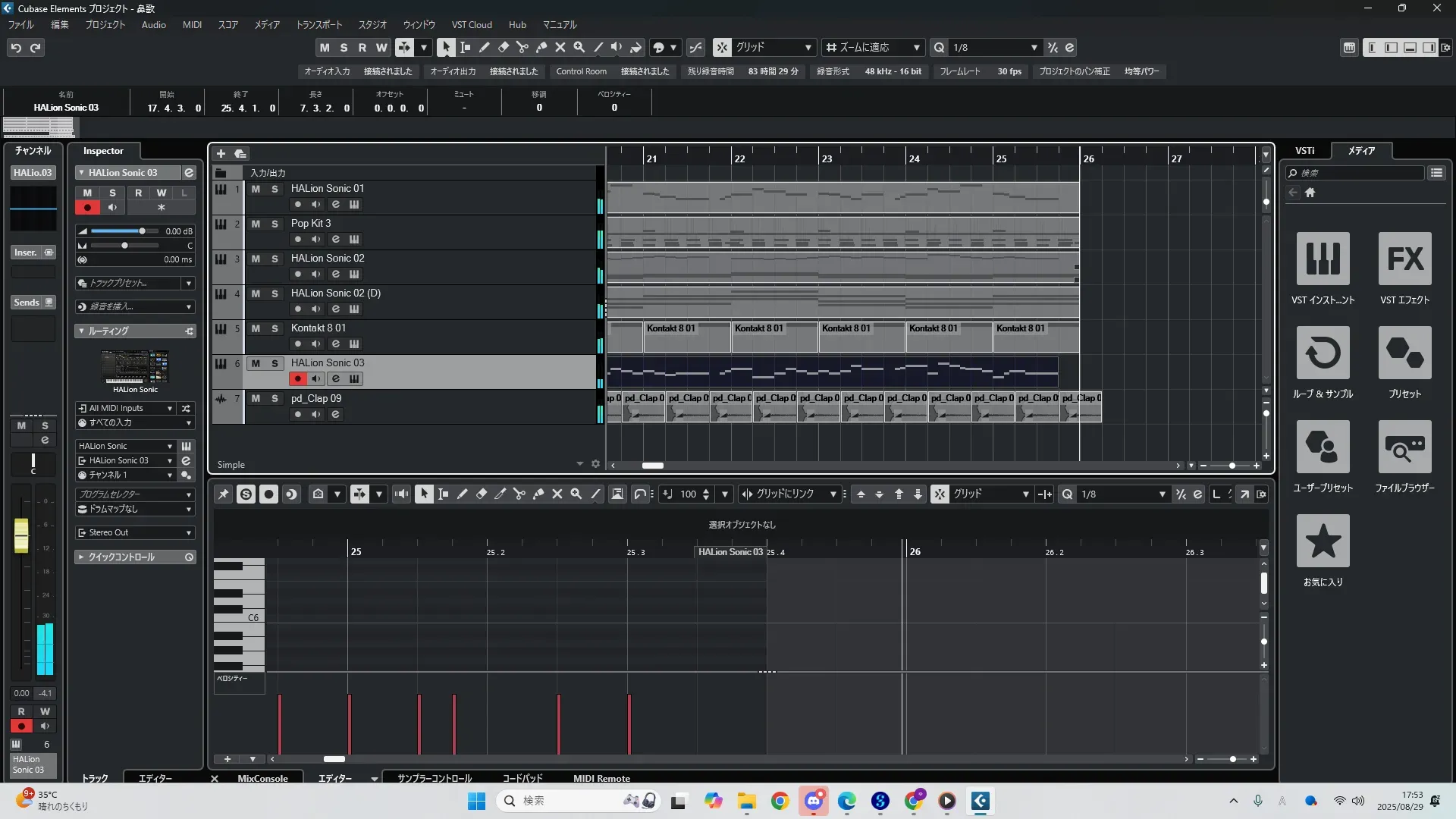Disable record enable on HALion Sonic 03 track

(297, 378)
